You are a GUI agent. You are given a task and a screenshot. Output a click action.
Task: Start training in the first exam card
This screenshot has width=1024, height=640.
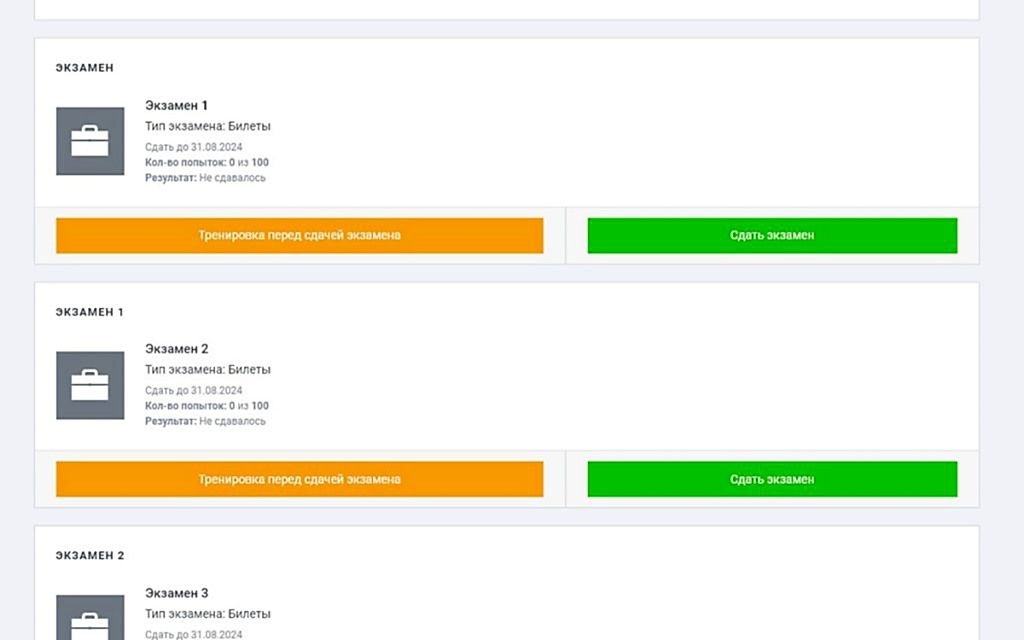299,236
